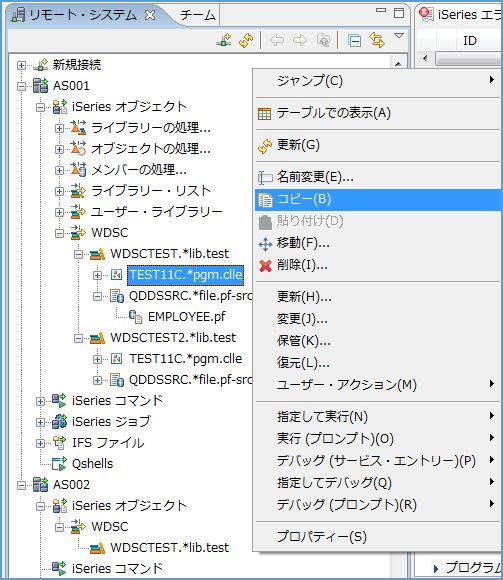This screenshot has height=580, width=503.
Task: Select TEST11C.*pgm.clle under WDSCTEST2
Action: pos(186,359)
